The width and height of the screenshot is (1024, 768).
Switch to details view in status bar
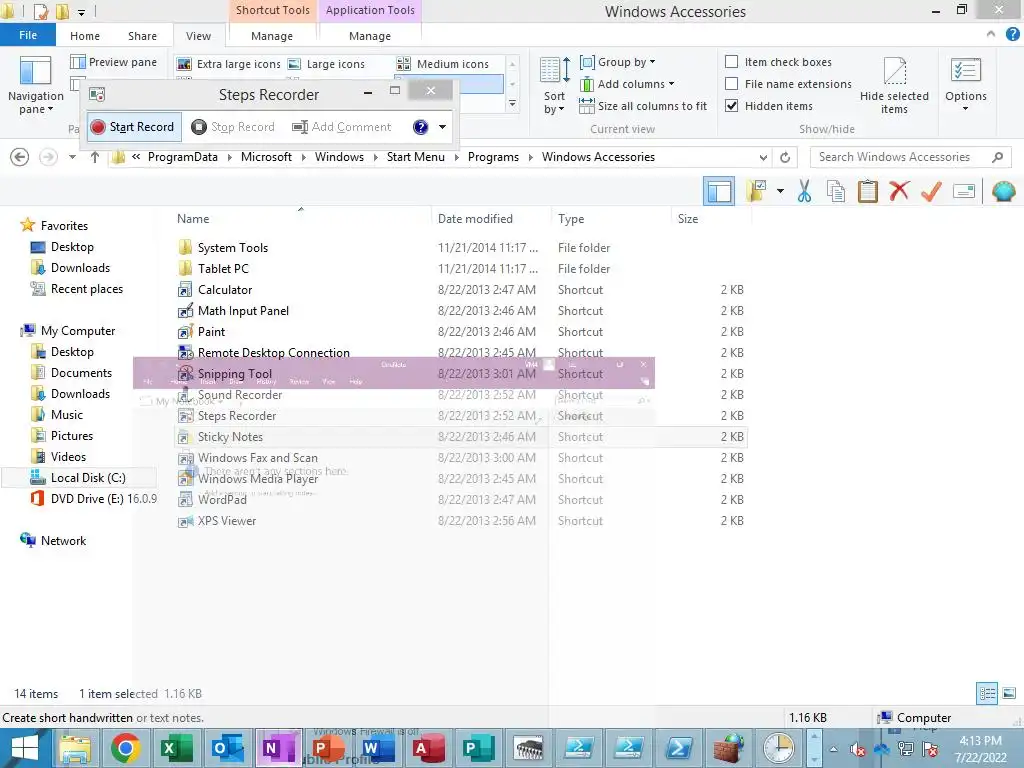pos(987,693)
